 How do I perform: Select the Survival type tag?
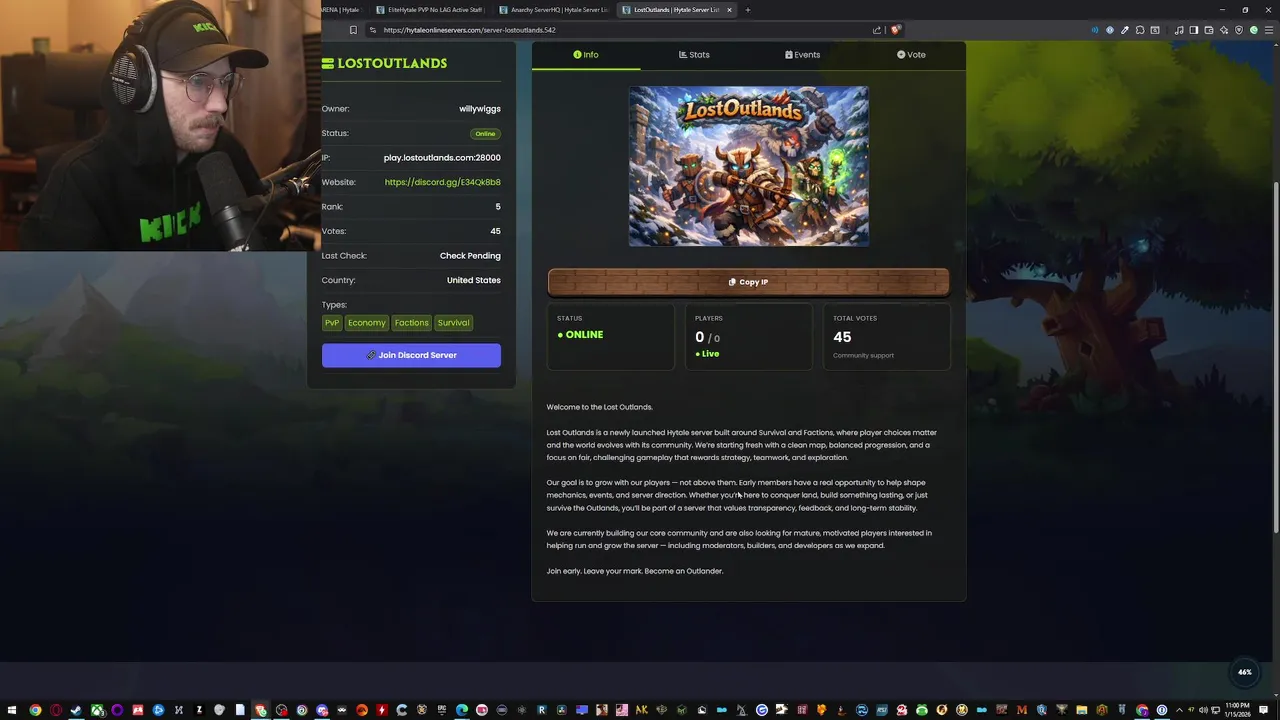click(453, 323)
